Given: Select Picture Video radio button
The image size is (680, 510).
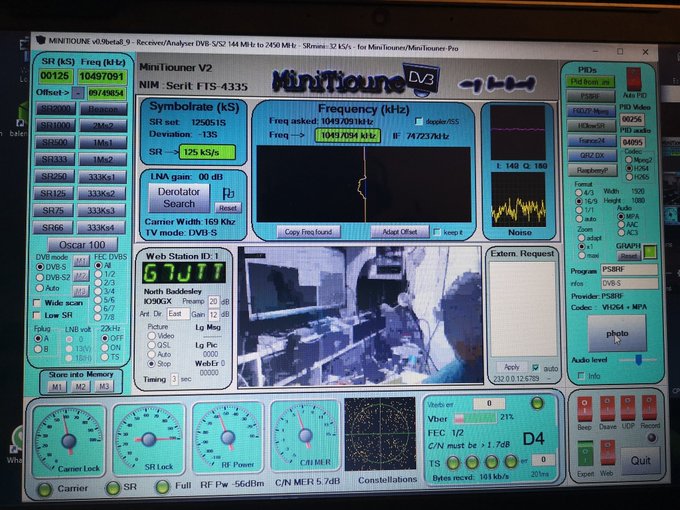Looking at the screenshot, I should pos(151,336).
